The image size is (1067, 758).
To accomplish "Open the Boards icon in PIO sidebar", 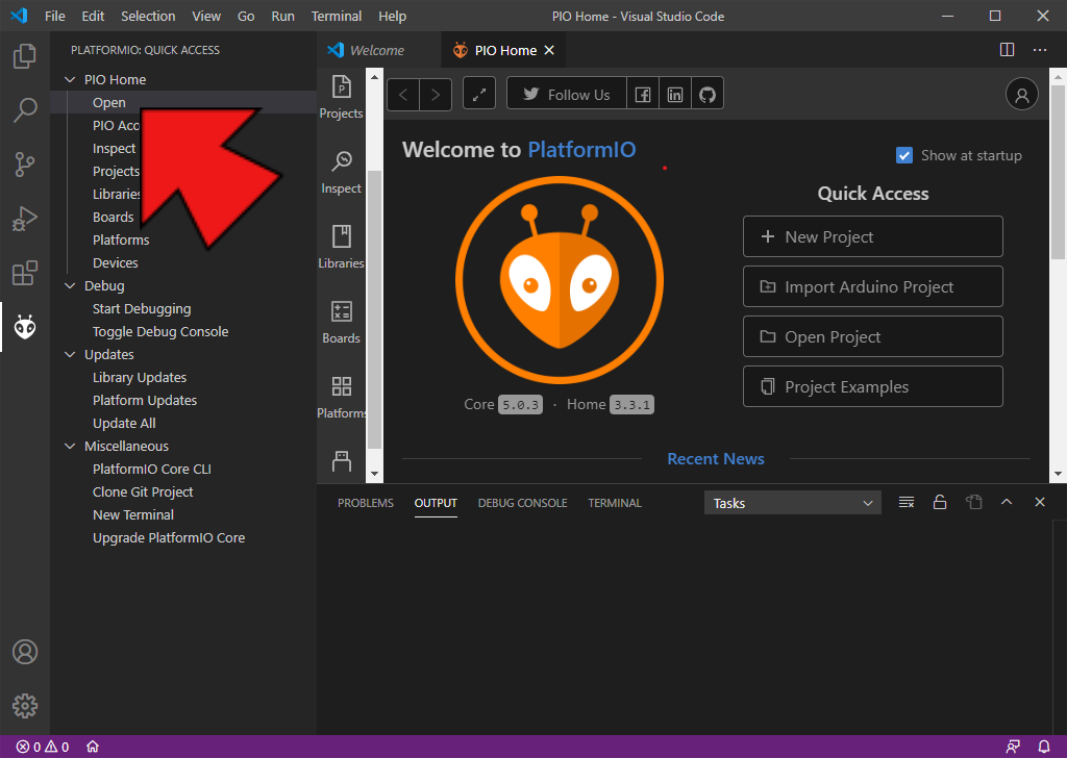I will point(341,321).
